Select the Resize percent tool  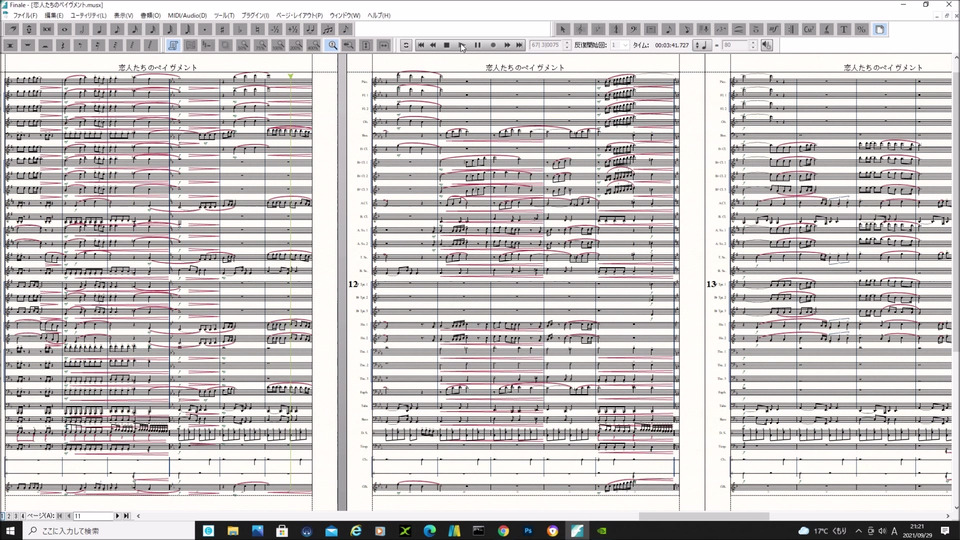click(x=861, y=29)
